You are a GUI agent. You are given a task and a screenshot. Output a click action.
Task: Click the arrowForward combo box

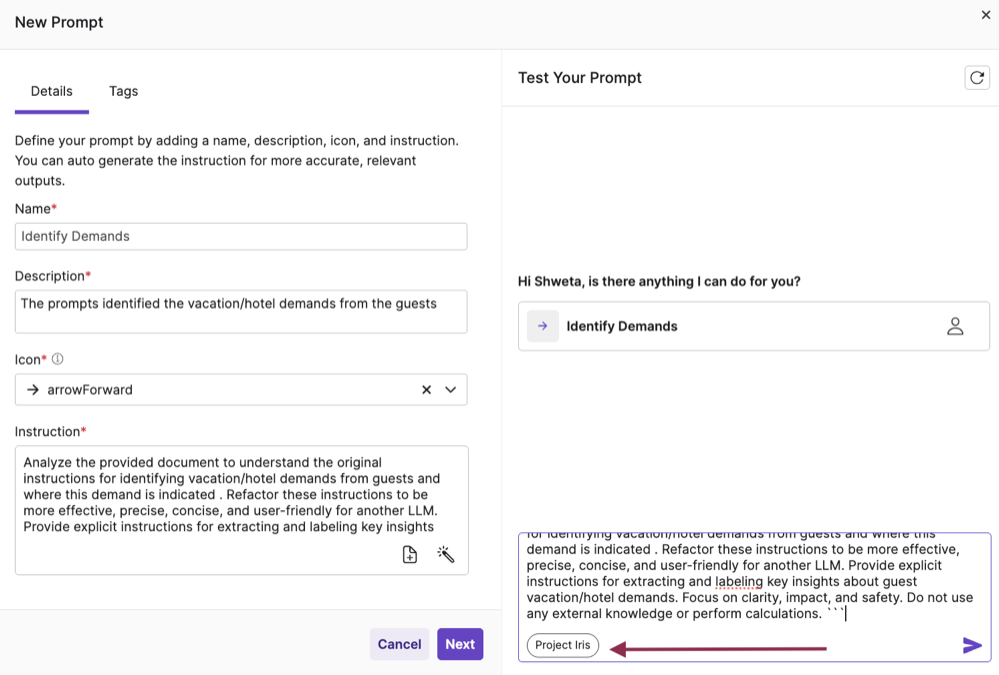pyautogui.click(x=241, y=389)
